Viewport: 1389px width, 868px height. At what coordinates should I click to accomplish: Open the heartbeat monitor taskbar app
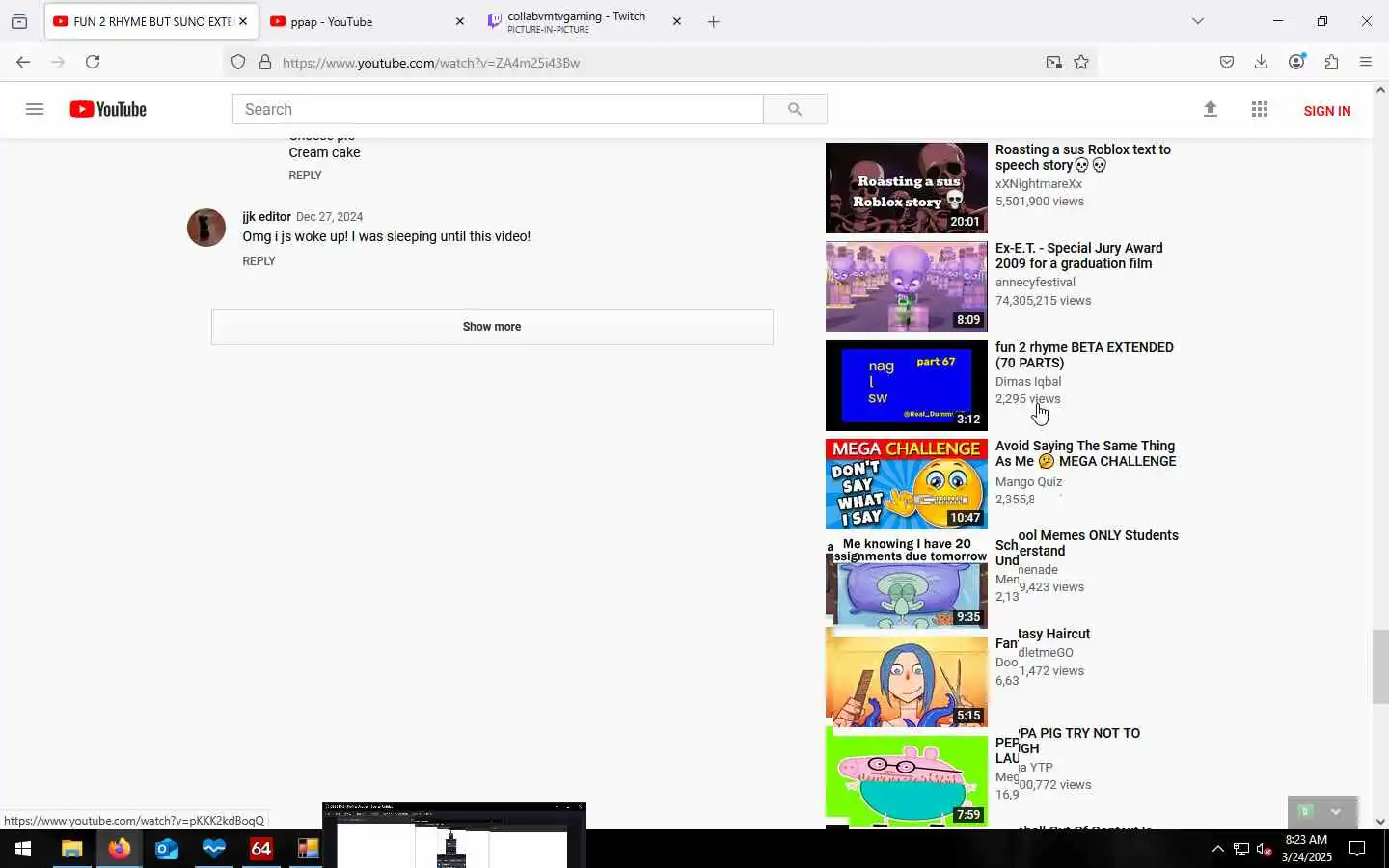[214, 849]
